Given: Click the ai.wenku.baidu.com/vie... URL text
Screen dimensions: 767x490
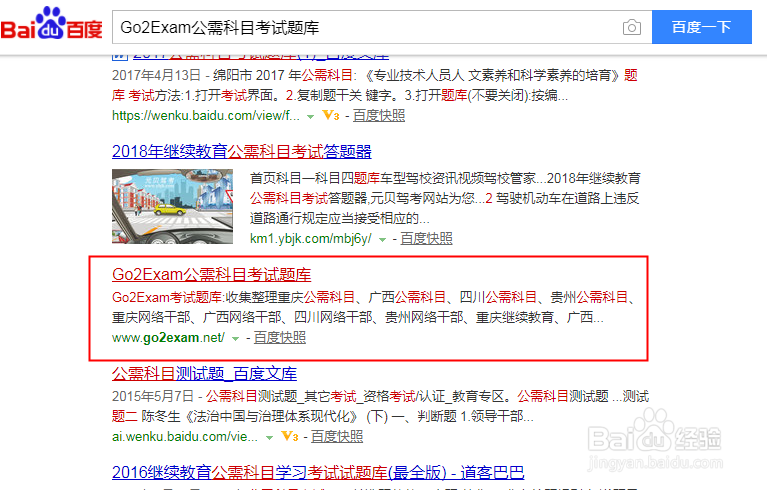Looking at the screenshot, I should click(x=184, y=436).
